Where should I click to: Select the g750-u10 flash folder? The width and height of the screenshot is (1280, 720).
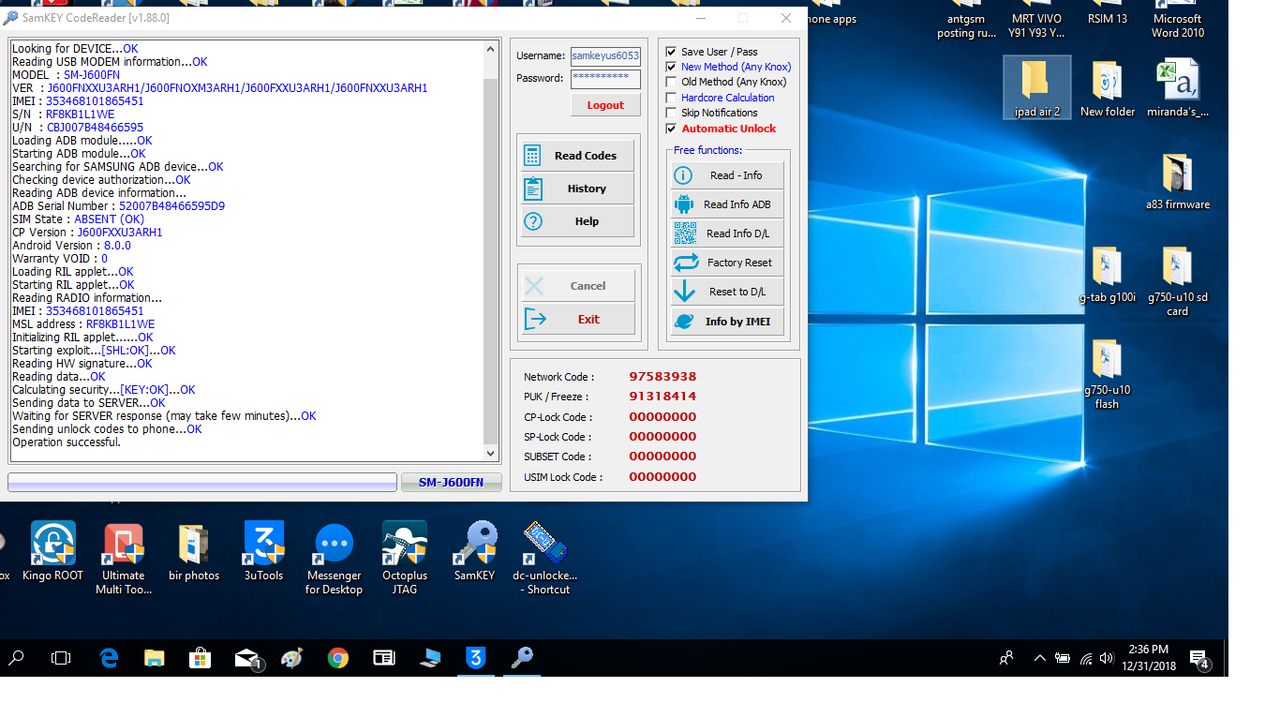click(1107, 374)
